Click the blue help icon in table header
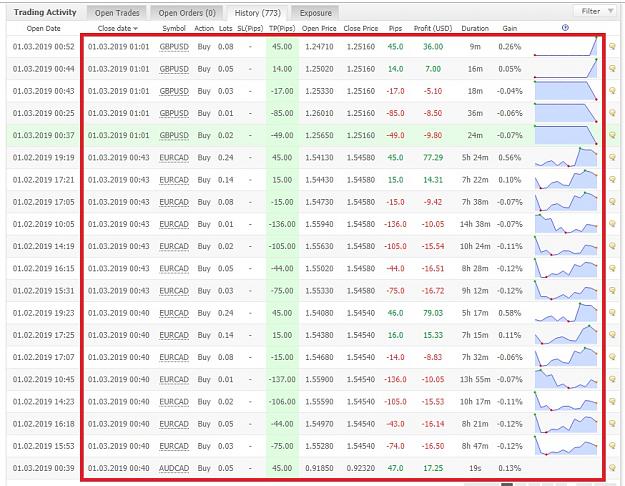 click(565, 28)
